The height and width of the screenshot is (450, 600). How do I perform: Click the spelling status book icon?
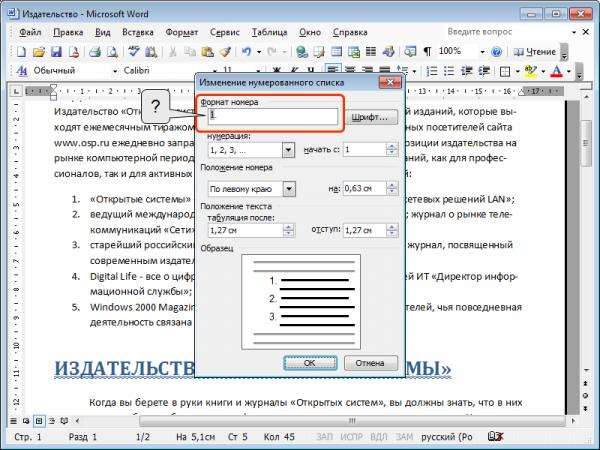[x=495, y=437]
